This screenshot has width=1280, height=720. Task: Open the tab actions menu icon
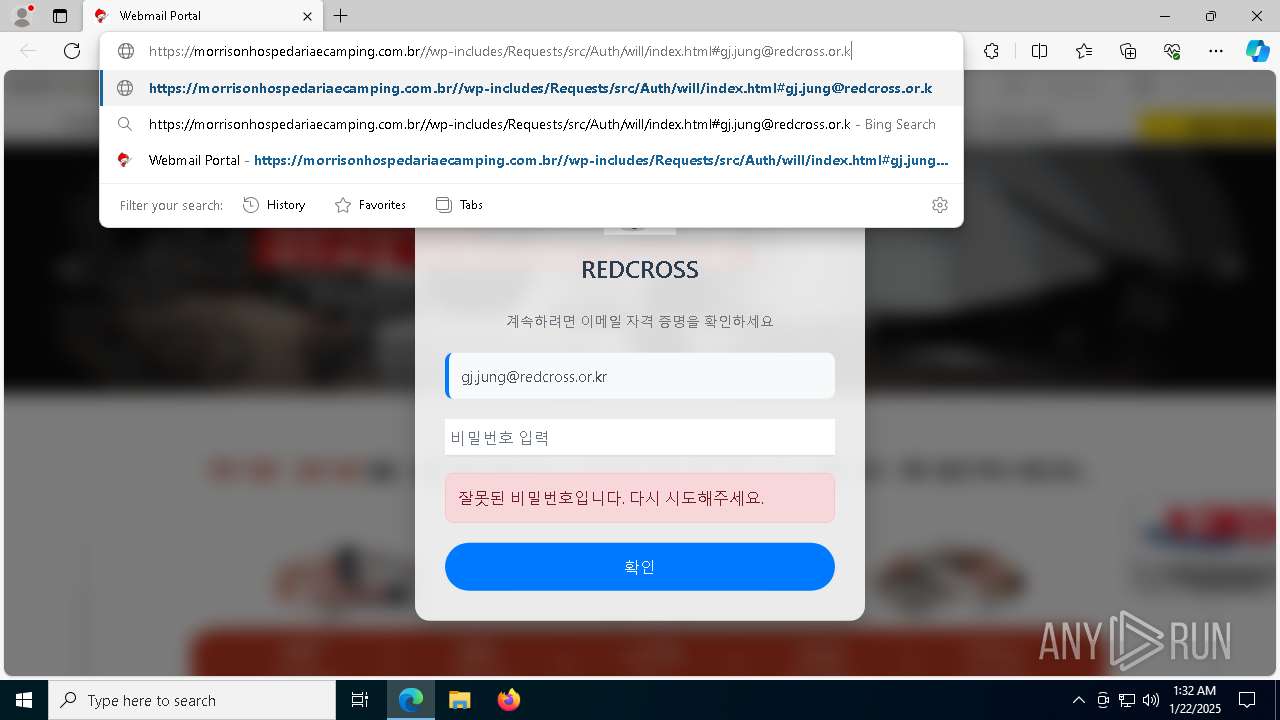tap(60, 16)
